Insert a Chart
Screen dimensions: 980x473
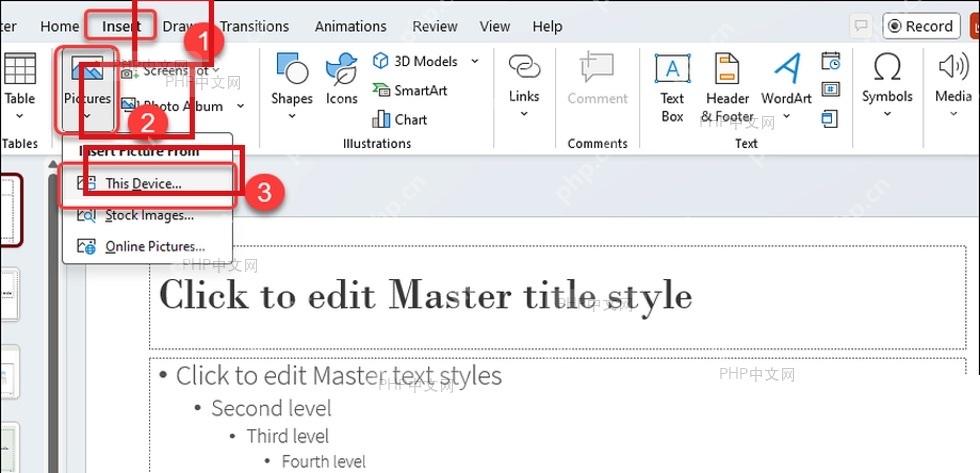[400, 119]
